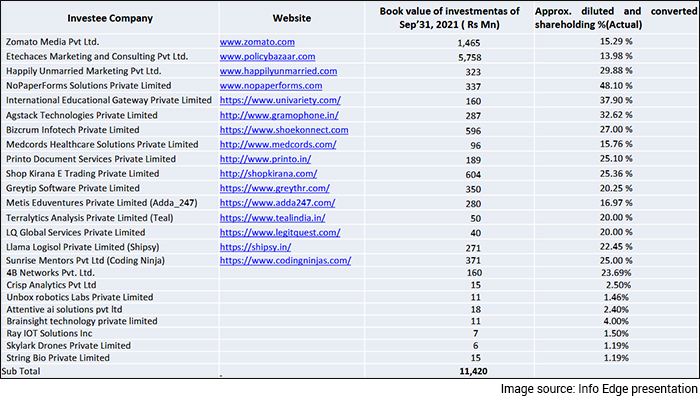The image size is (700, 399).
Task: Select Unbox robotics Labs Private Limited
Action: pyautogui.click(x=79, y=297)
